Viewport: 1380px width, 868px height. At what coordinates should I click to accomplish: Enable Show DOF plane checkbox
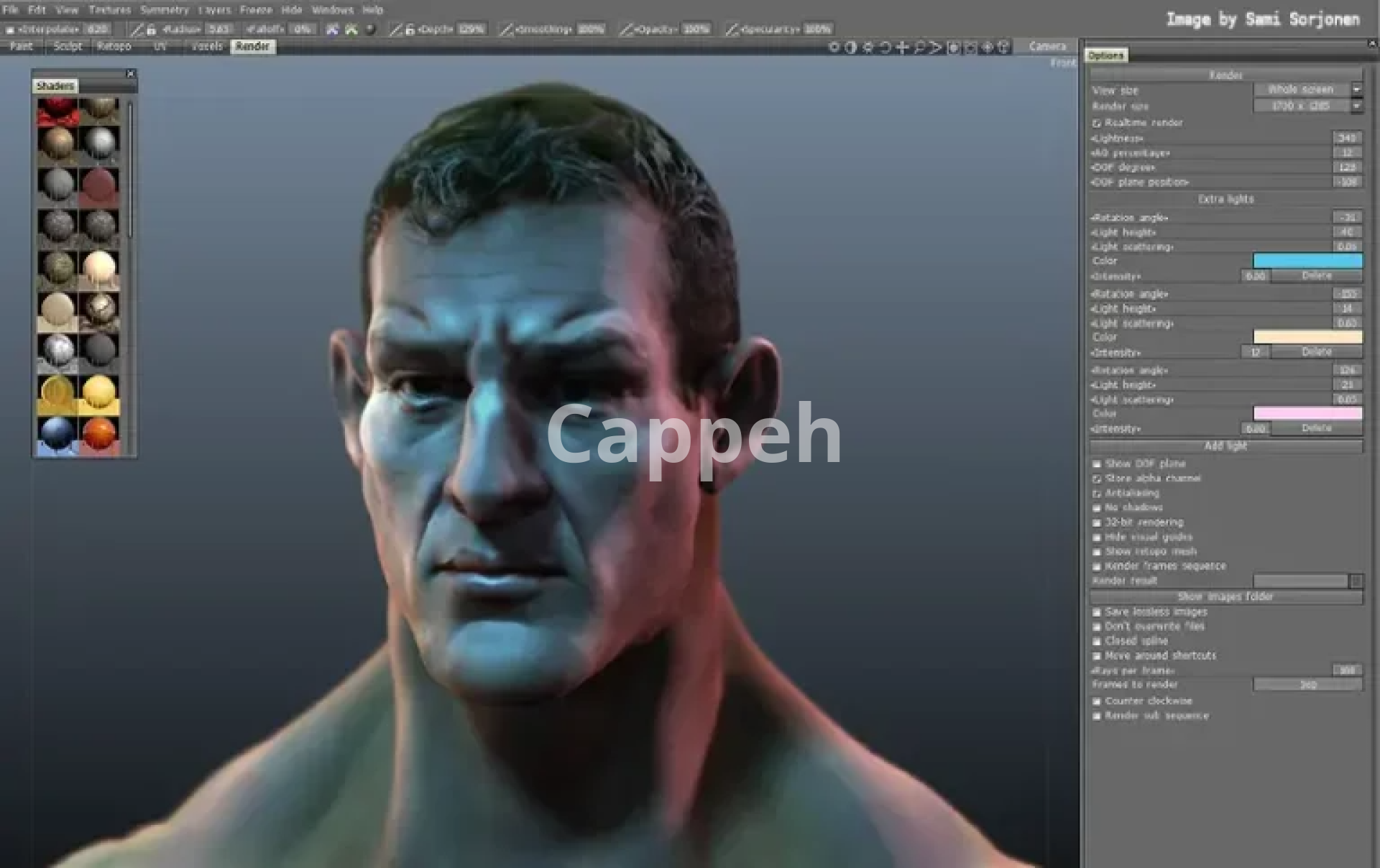click(x=1097, y=464)
